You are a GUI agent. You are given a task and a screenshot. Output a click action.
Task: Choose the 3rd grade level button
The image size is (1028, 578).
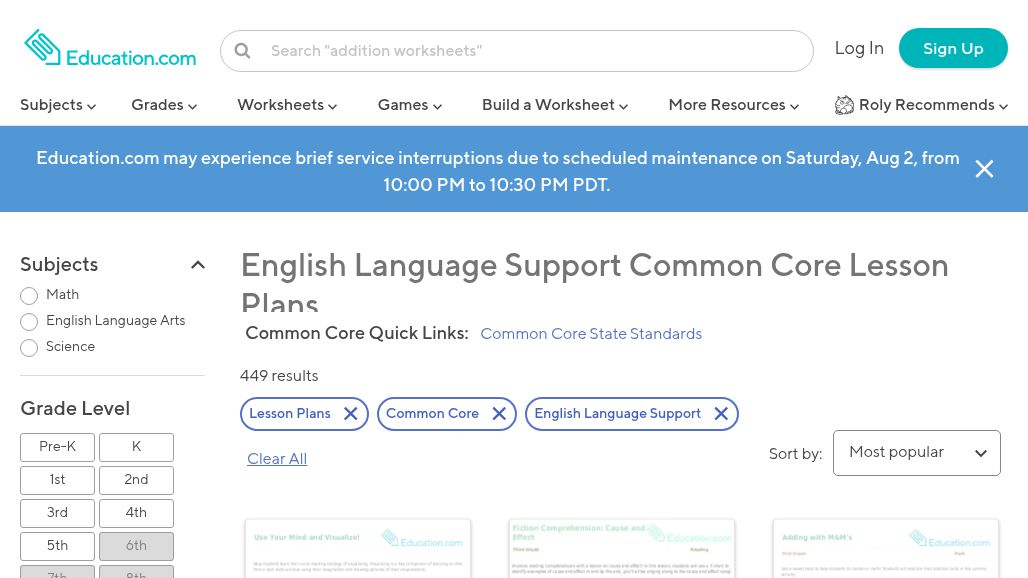click(x=58, y=513)
